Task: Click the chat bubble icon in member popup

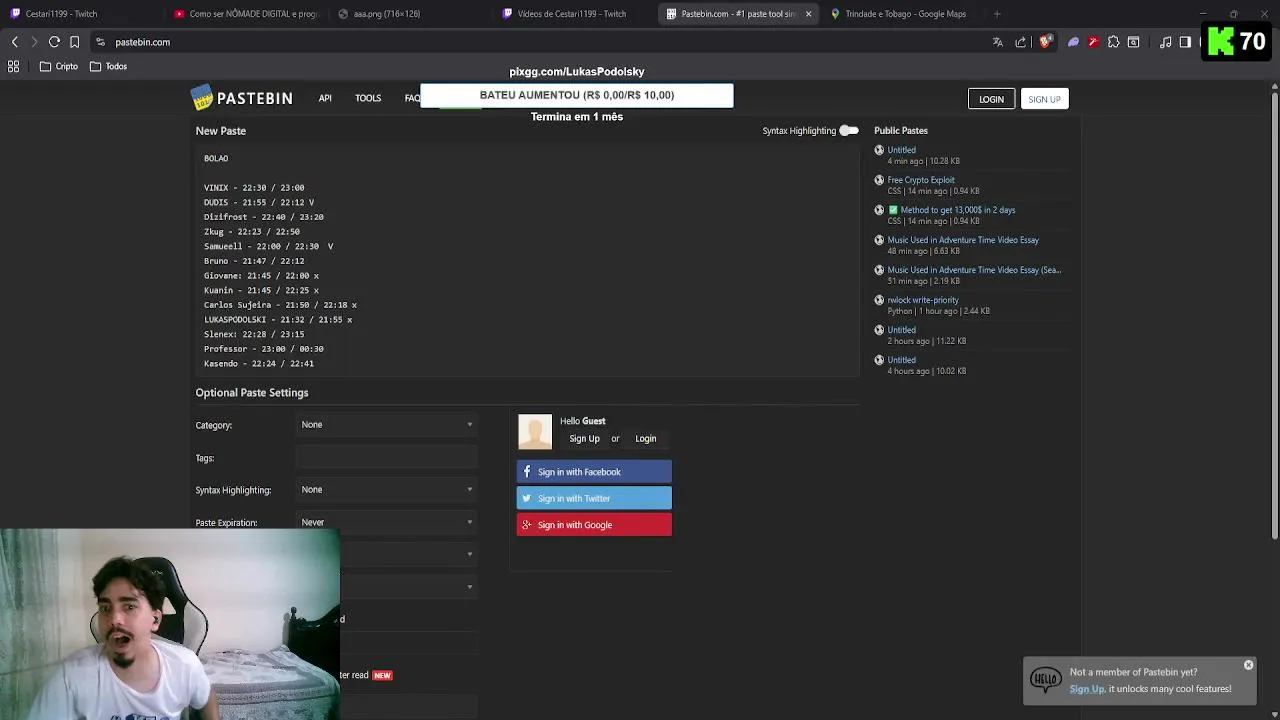Action: [1046, 680]
